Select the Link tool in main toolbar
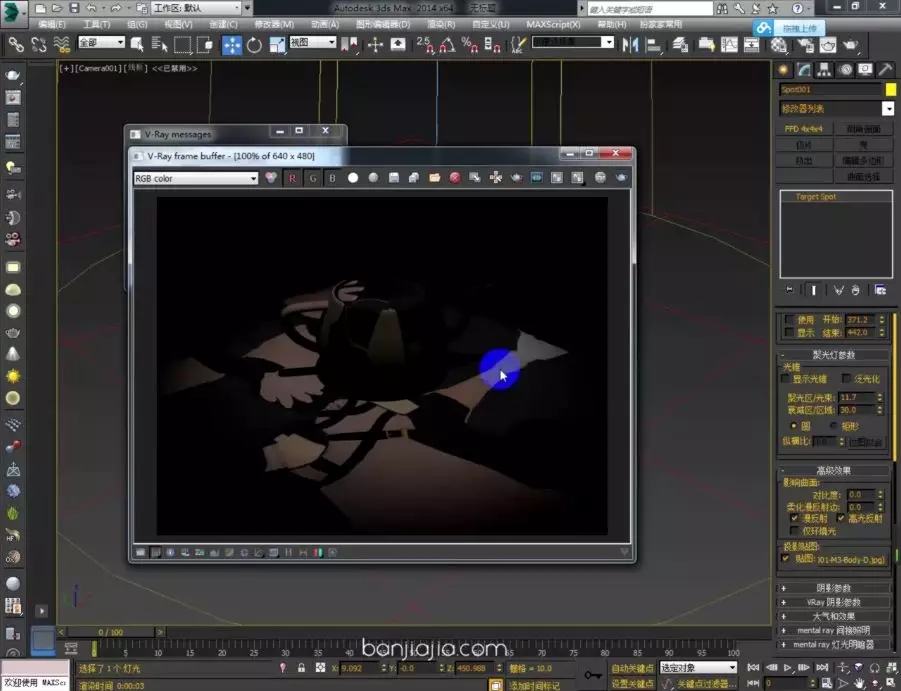 16,44
